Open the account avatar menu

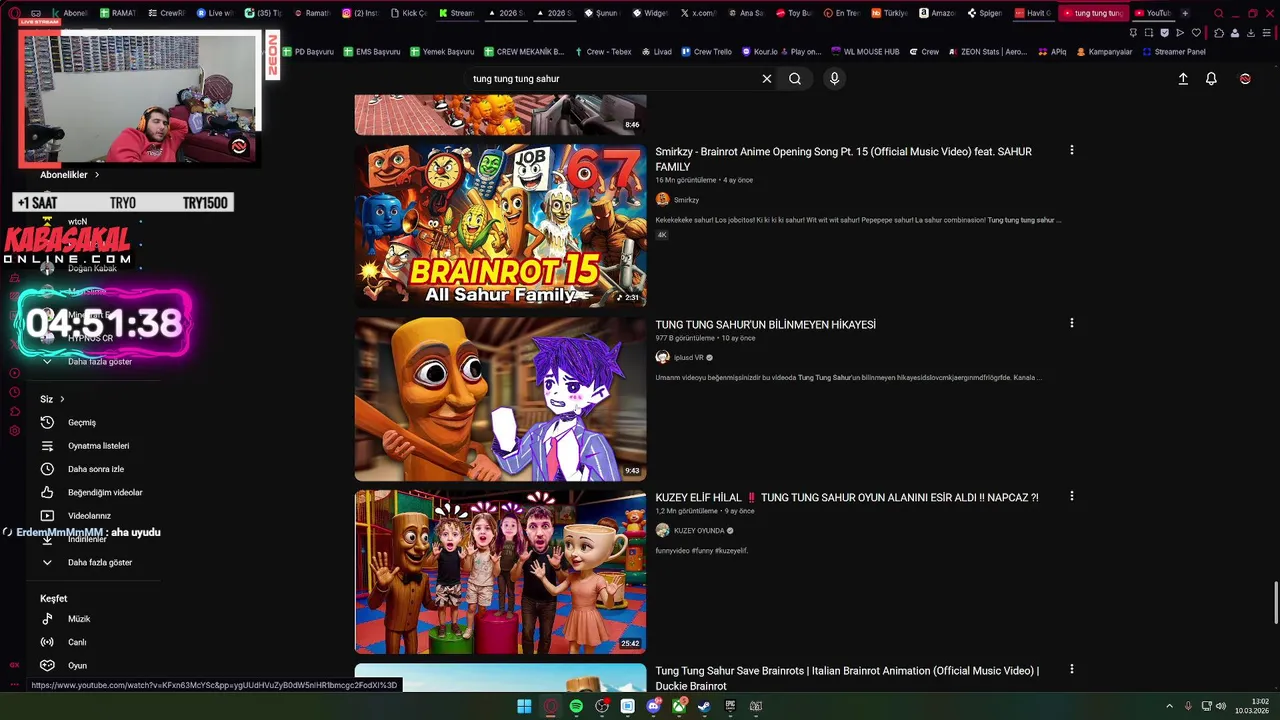[x=1245, y=79]
